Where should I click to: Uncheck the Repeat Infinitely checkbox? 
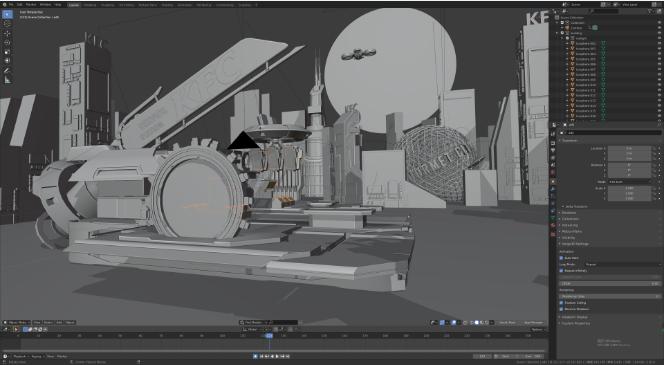561,271
